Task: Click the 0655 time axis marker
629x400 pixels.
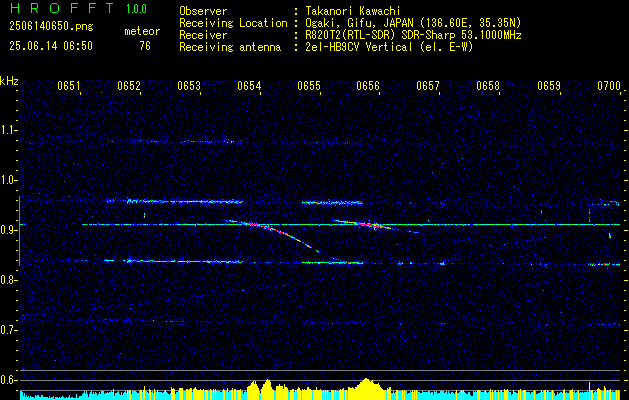Action: pyautogui.click(x=308, y=86)
